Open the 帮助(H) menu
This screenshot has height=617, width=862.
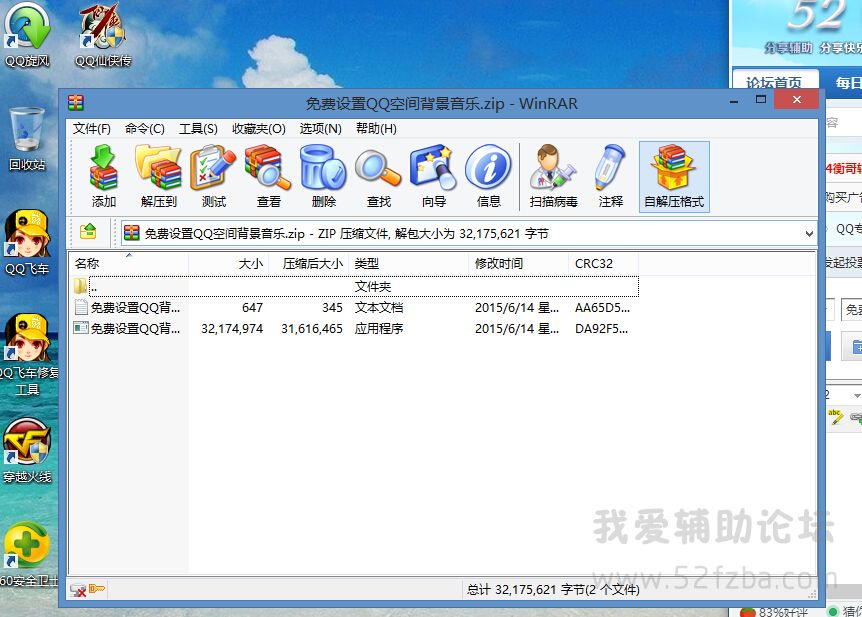[x=376, y=129]
